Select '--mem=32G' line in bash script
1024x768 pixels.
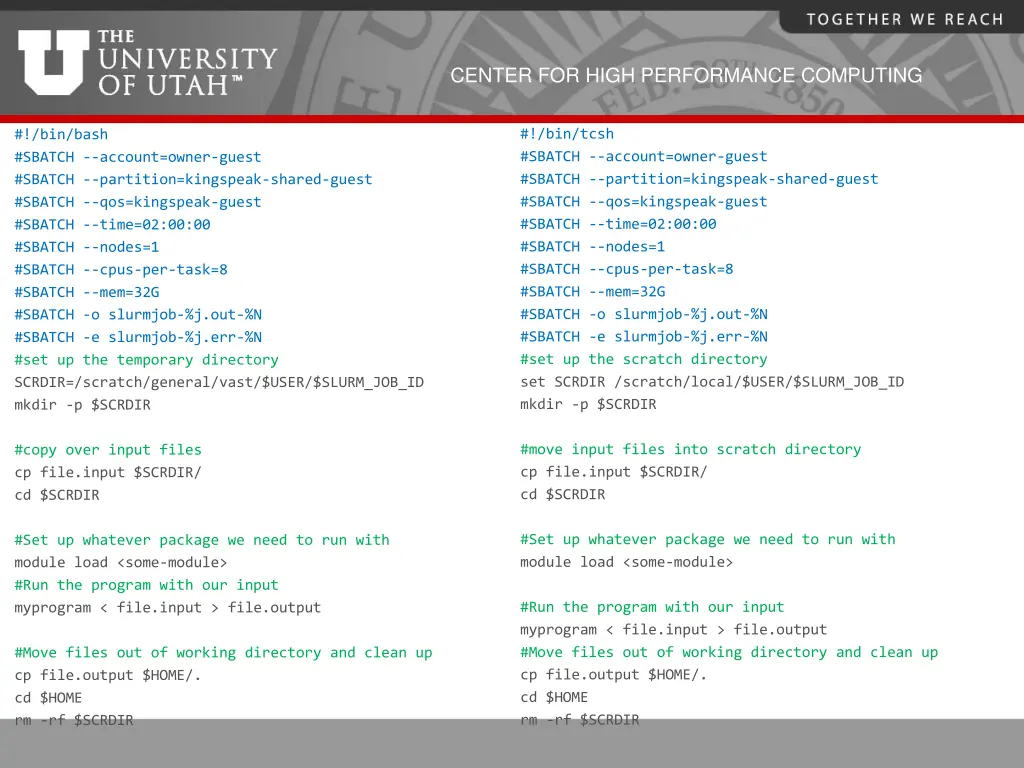(87, 292)
